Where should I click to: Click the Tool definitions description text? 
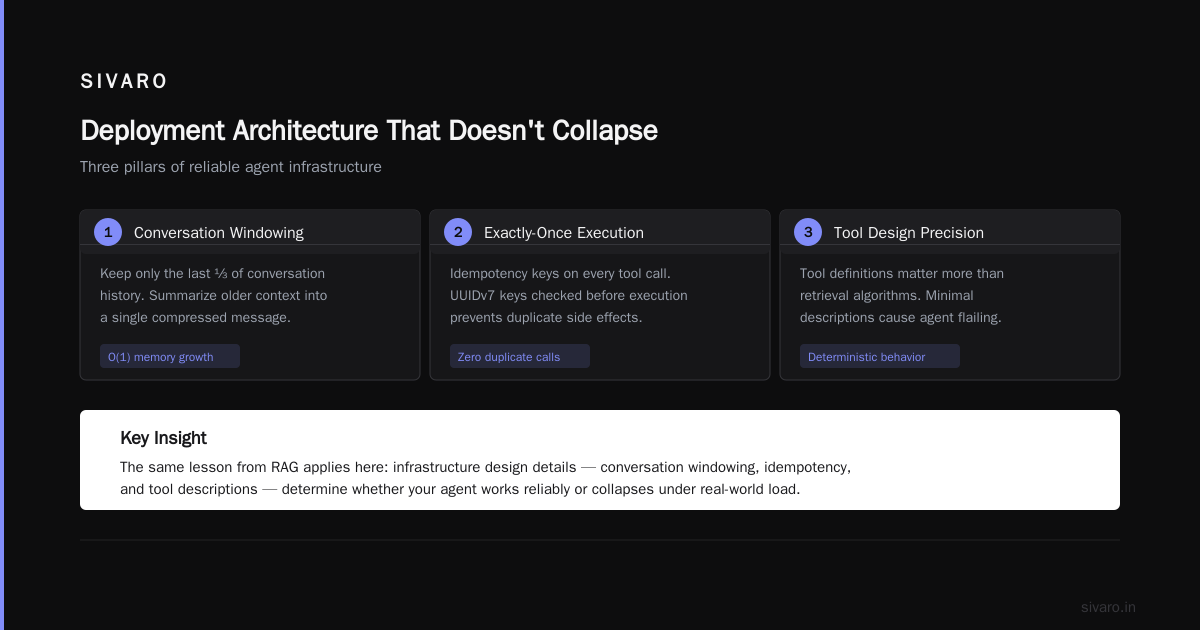[902, 295]
